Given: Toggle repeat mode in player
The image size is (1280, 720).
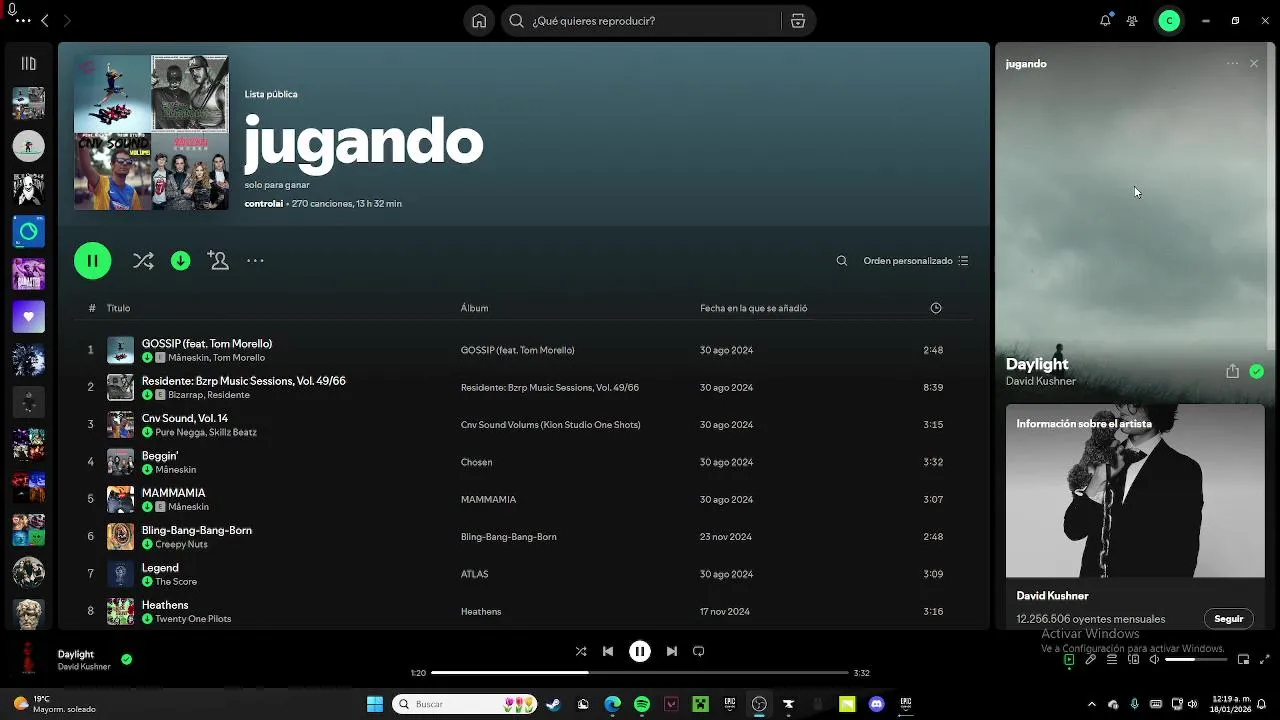Looking at the screenshot, I should point(699,651).
